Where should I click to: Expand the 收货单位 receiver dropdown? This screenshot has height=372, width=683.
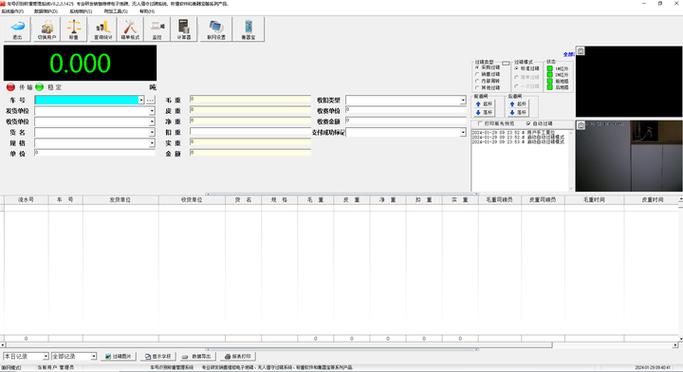click(x=152, y=122)
